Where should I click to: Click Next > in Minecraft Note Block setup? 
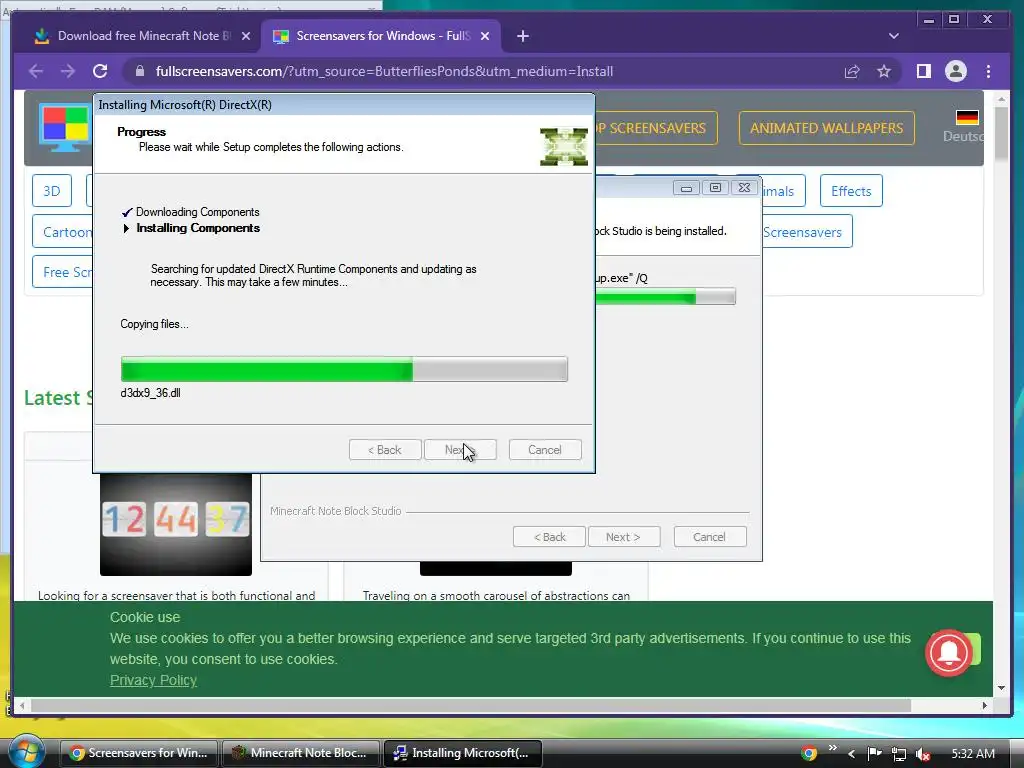624,537
